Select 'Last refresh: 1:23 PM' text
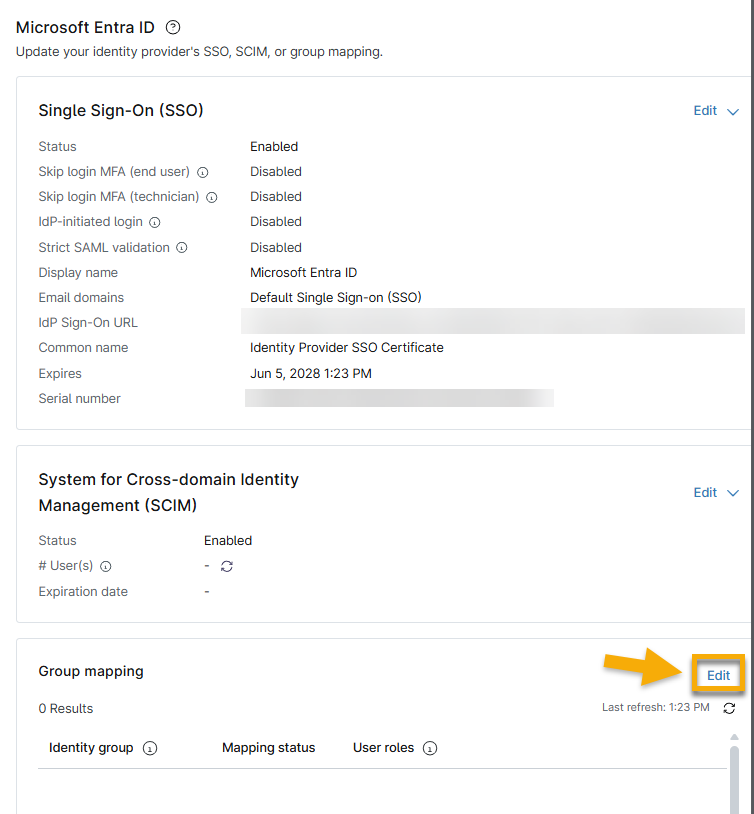Image resolution: width=754 pixels, height=814 pixels. [x=655, y=707]
